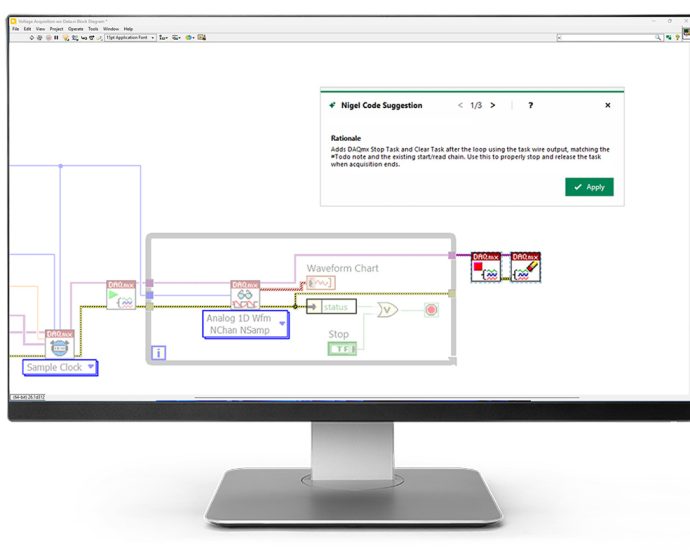Click the Clean Up Diagram toolbar icon

[x=202, y=38]
